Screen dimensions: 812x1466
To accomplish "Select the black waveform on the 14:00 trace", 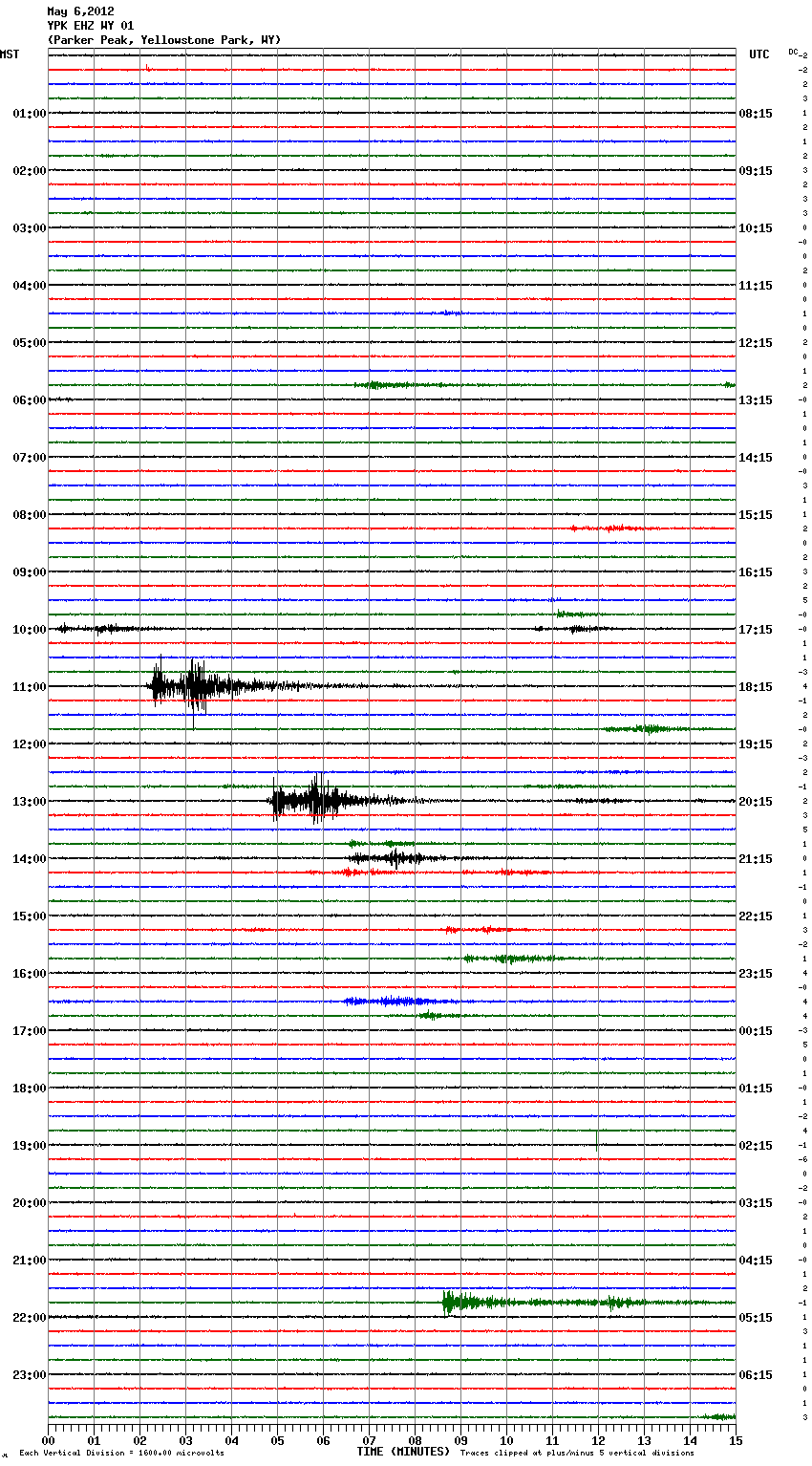I will pyautogui.click(x=394, y=857).
